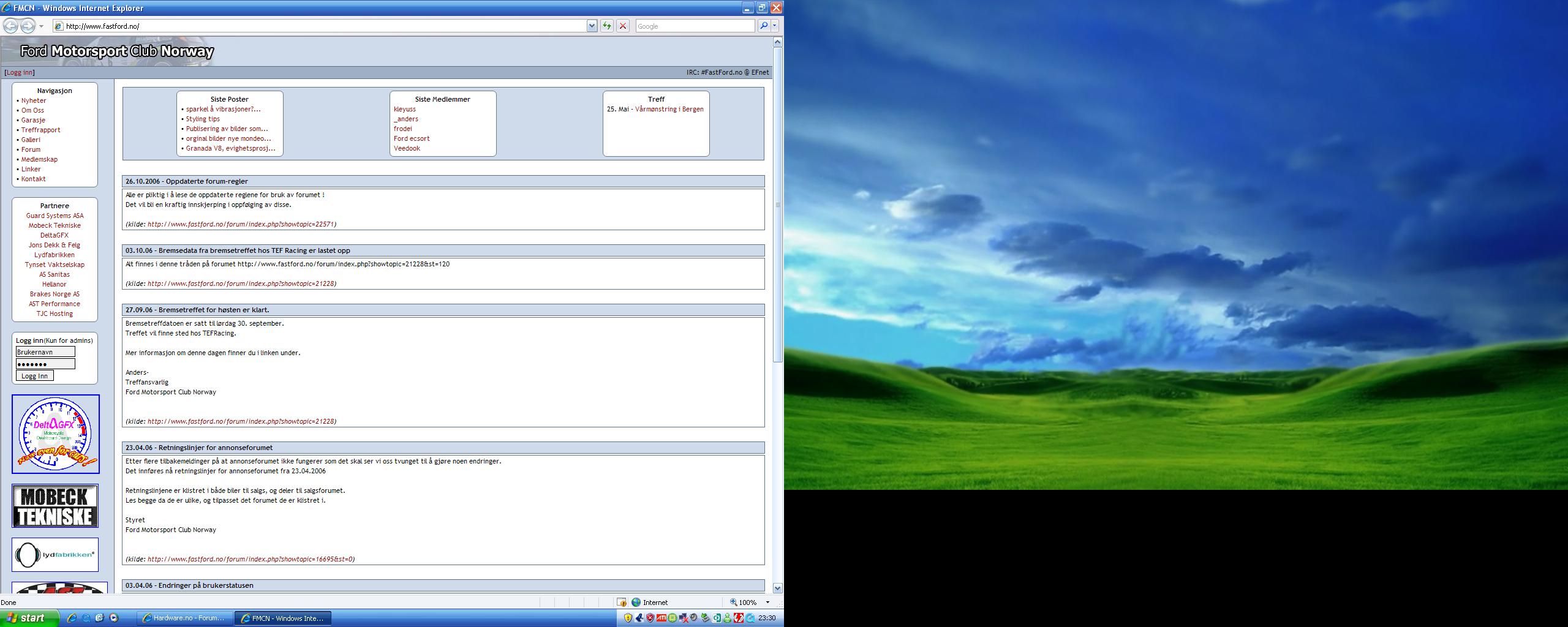Click TJC Hosting partner link
The image size is (1568, 627).
[x=55, y=313]
